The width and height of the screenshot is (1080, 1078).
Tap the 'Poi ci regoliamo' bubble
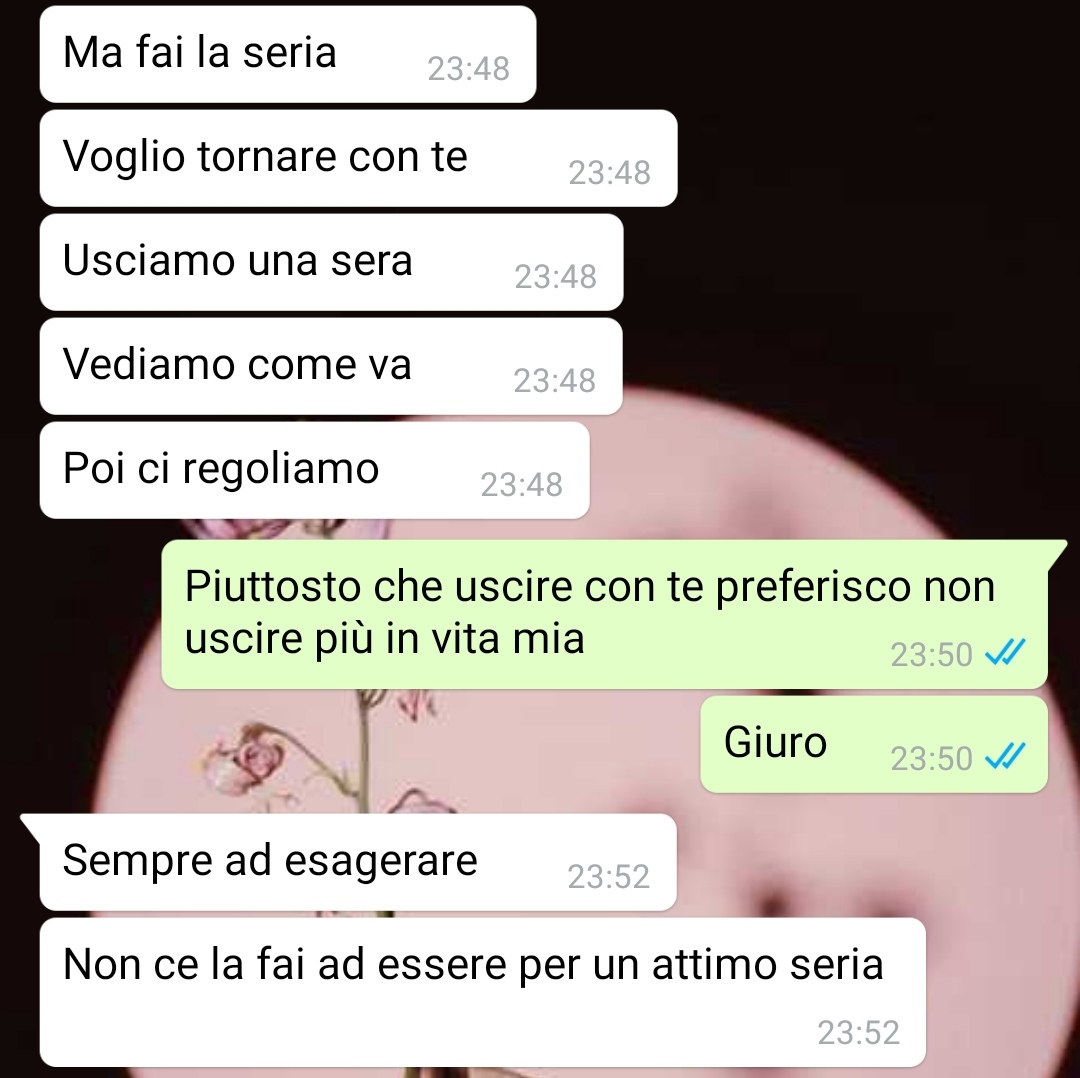tap(315, 470)
